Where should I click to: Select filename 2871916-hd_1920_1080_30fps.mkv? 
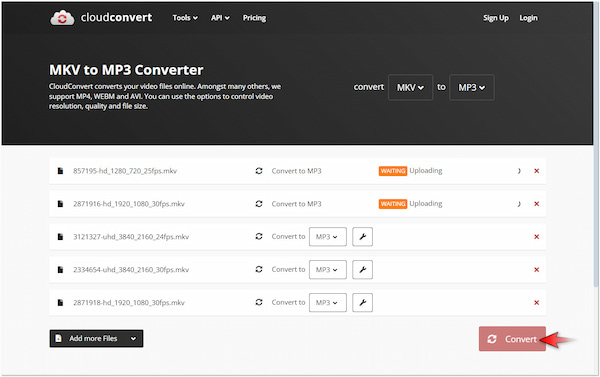[x=129, y=204]
